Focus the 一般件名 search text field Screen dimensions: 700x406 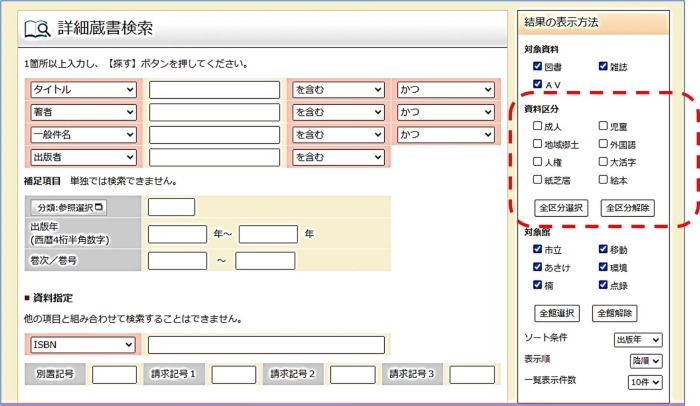[x=214, y=134]
